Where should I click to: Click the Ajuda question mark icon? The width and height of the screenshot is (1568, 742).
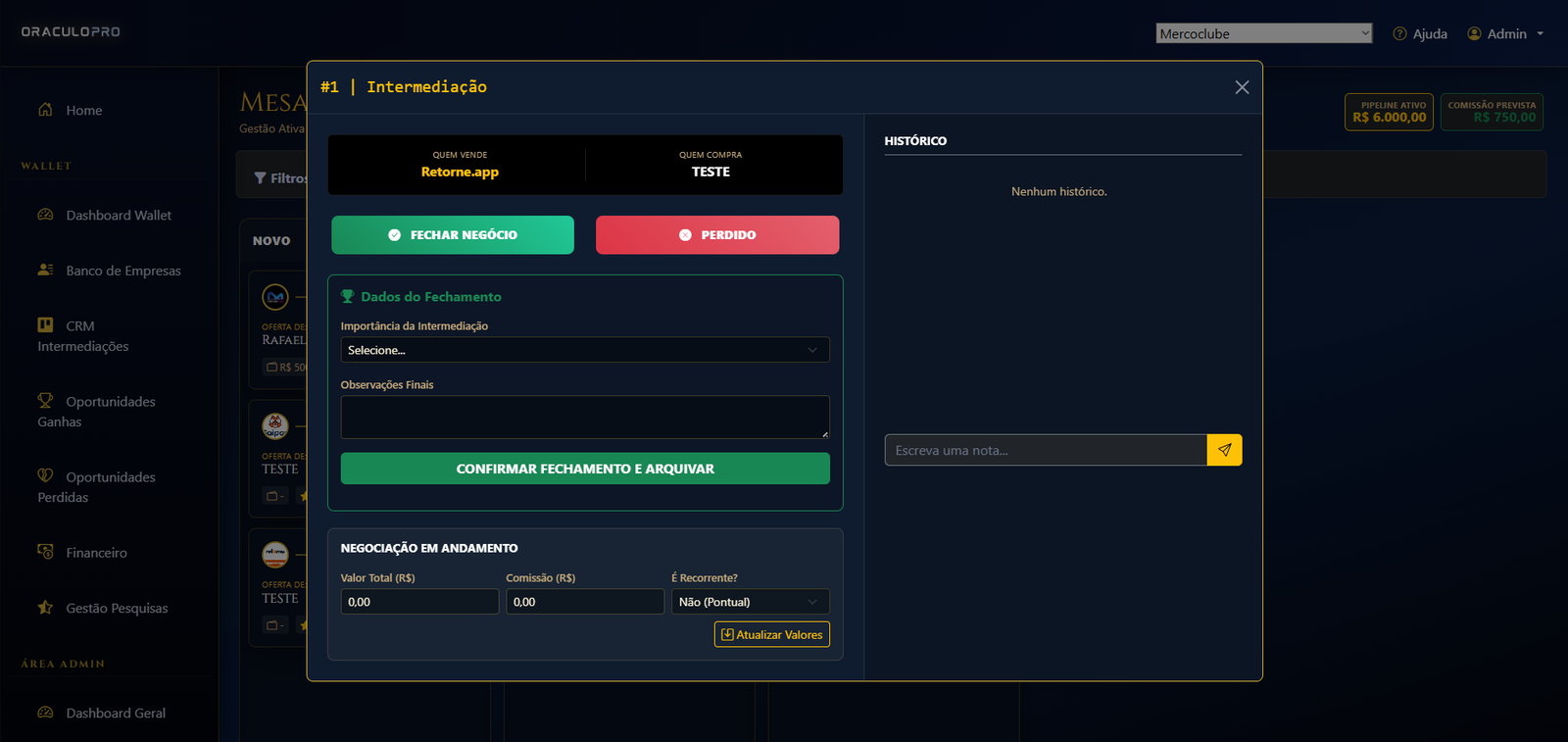tap(1399, 33)
